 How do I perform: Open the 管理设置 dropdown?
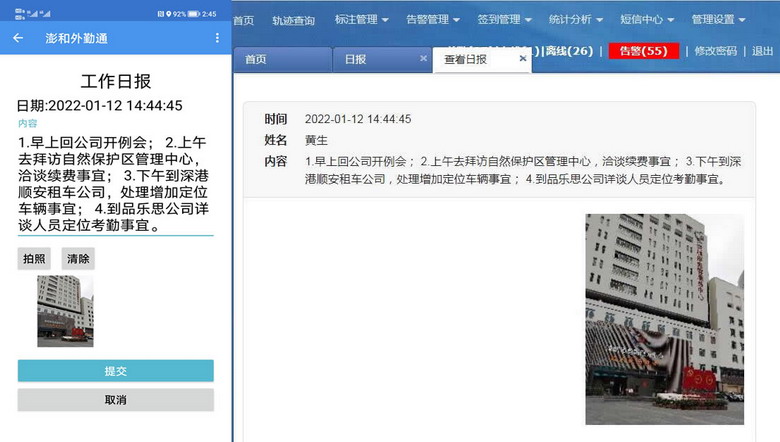[x=719, y=19]
